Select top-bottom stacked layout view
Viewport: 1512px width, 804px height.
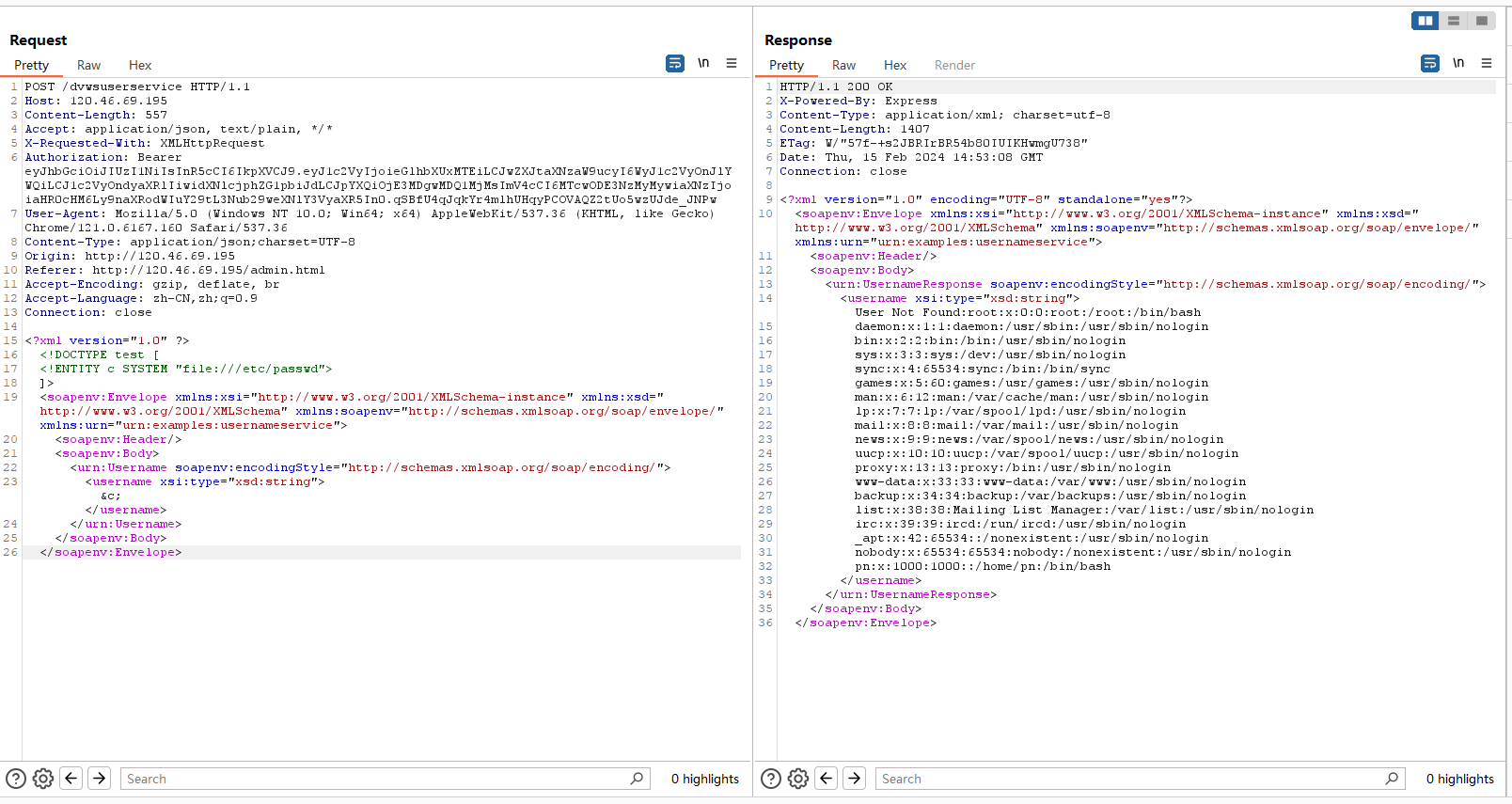[x=1454, y=21]
